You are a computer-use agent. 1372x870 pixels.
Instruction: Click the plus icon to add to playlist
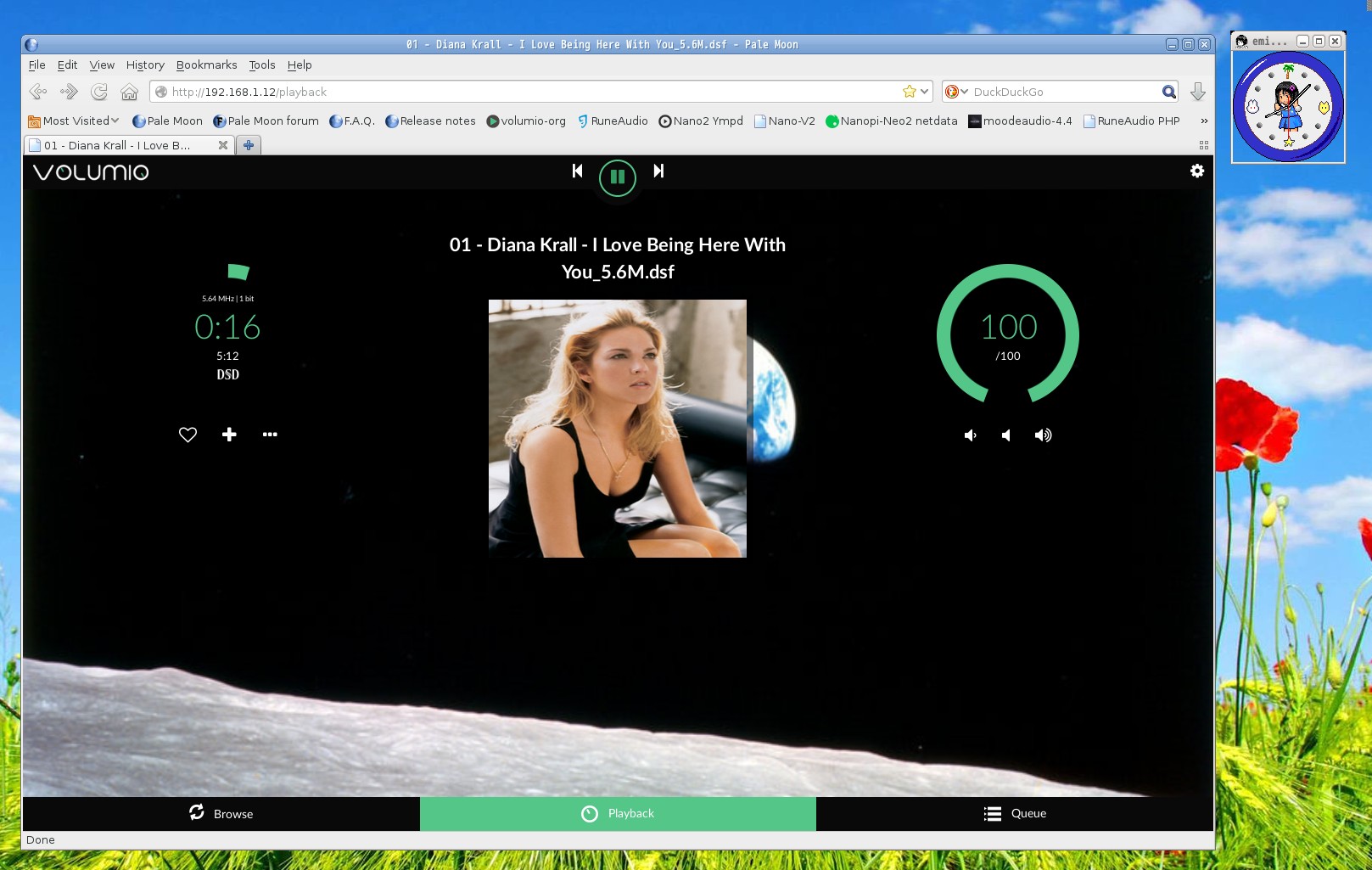[x=229, y=435]
